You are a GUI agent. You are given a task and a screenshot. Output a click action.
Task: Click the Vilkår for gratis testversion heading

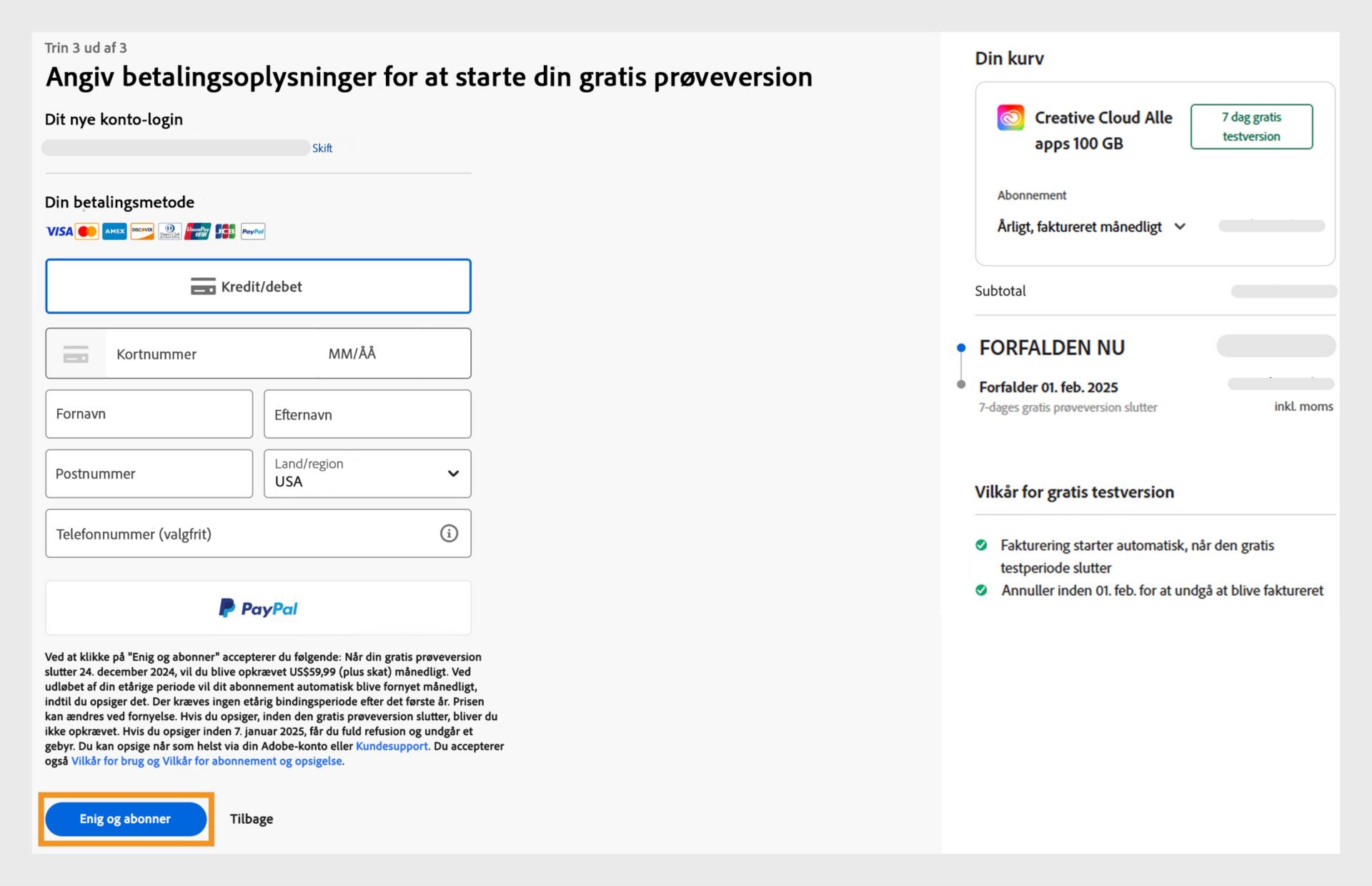(x=1074, y=492)
